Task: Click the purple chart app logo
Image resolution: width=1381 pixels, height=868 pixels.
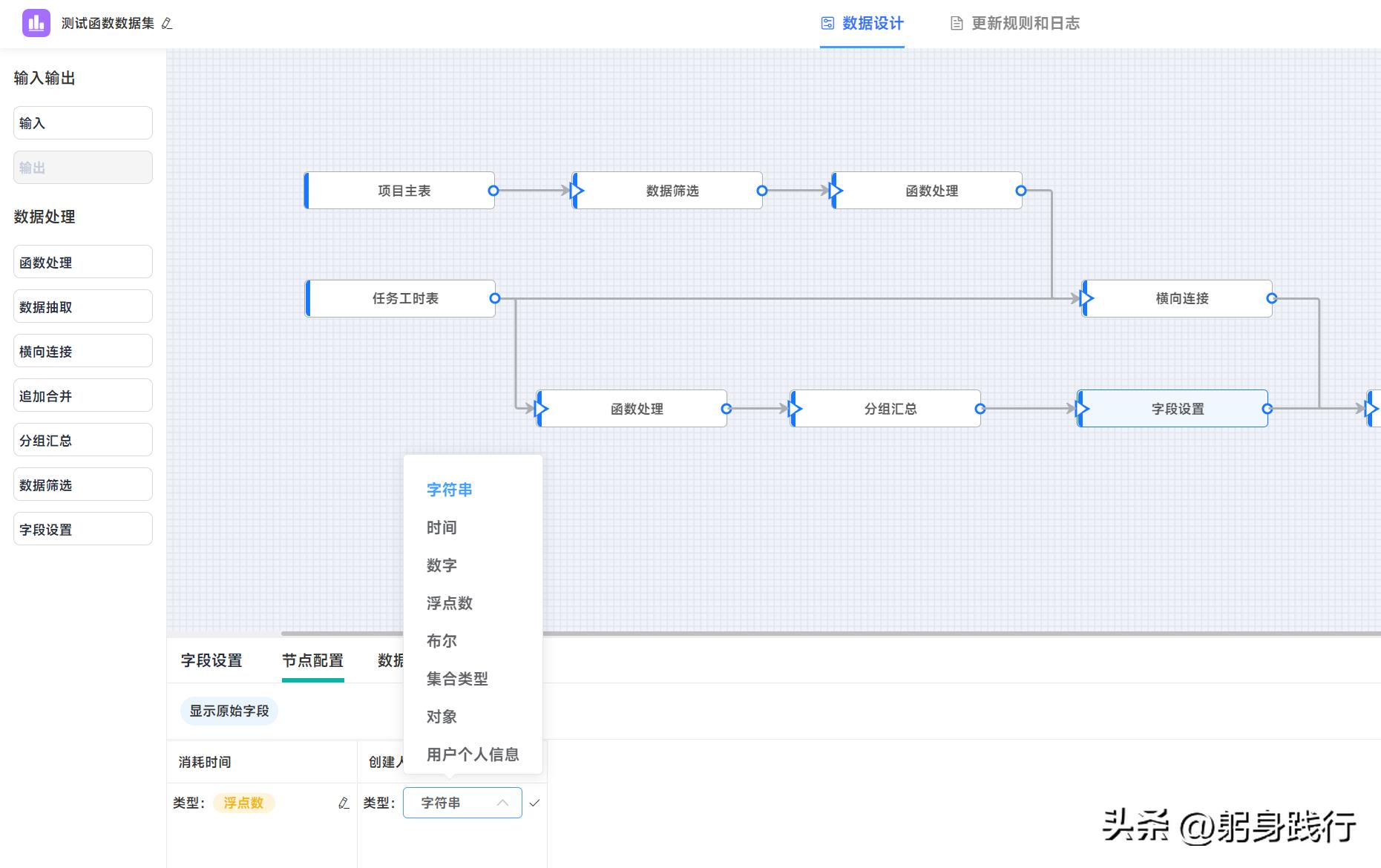Action: (36, 23)
